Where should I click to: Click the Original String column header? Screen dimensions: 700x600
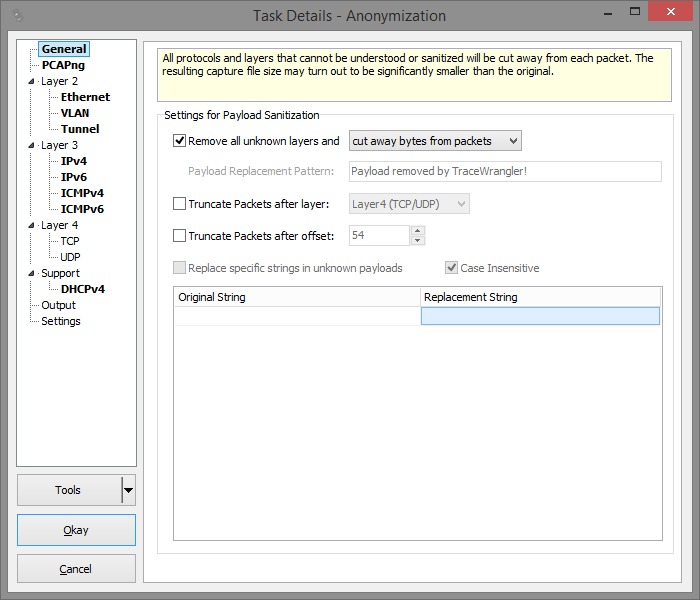pos(297,297)
